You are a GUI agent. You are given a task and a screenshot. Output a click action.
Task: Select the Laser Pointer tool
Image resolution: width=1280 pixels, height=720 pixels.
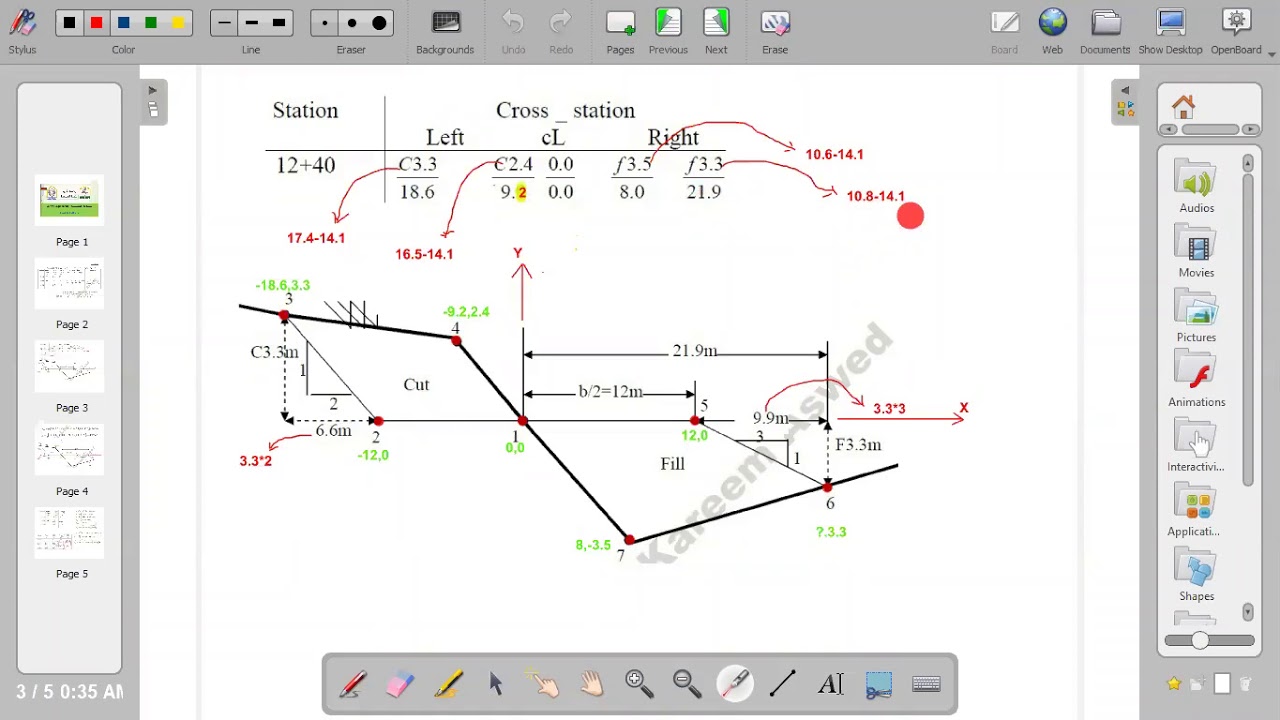735,684
